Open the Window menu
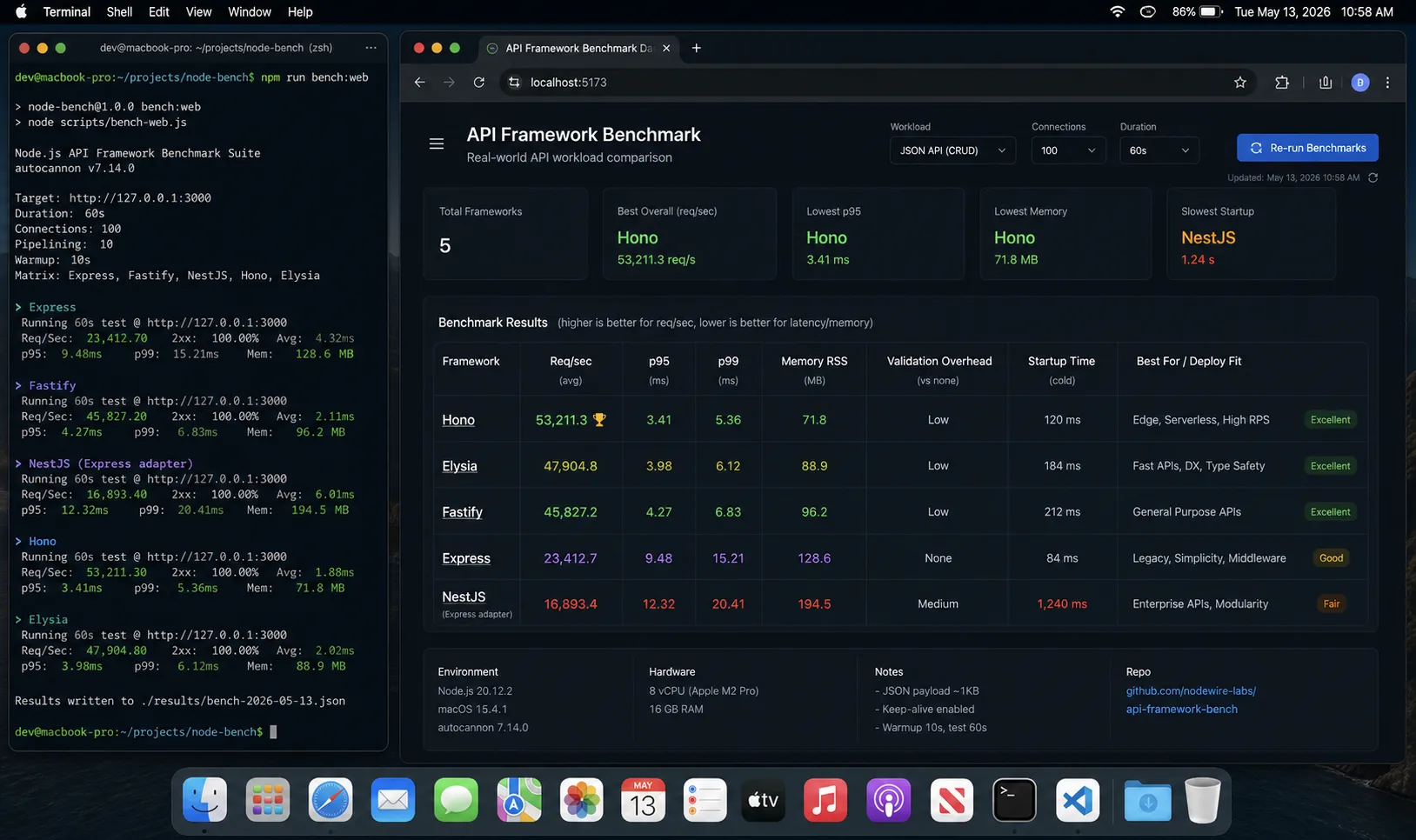The height and width of the screenshot is (840, 1416). pos(250,11)
